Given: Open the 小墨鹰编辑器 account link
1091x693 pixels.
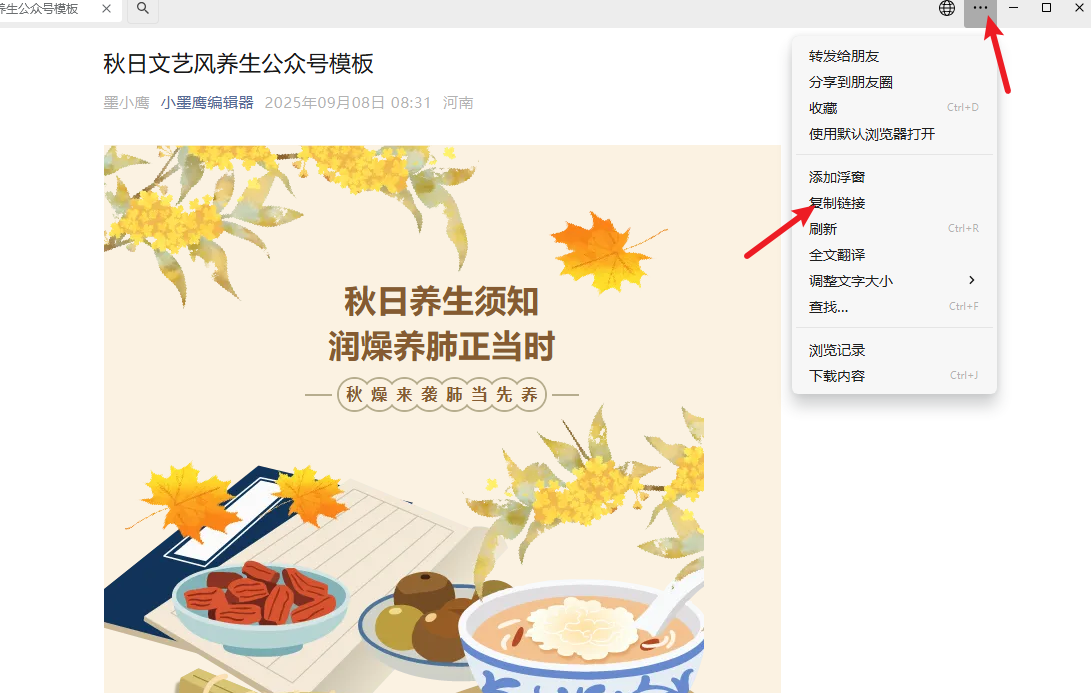Looking at the screenshot, I should click(207, 103).
